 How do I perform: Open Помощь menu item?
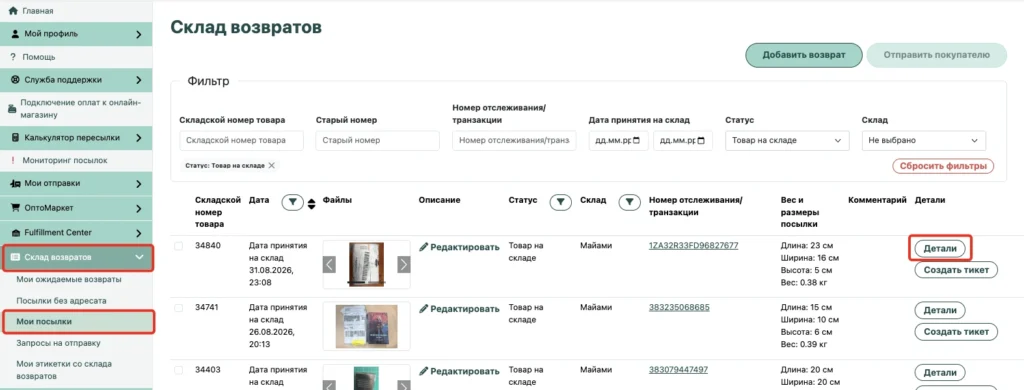coord(39,57)
